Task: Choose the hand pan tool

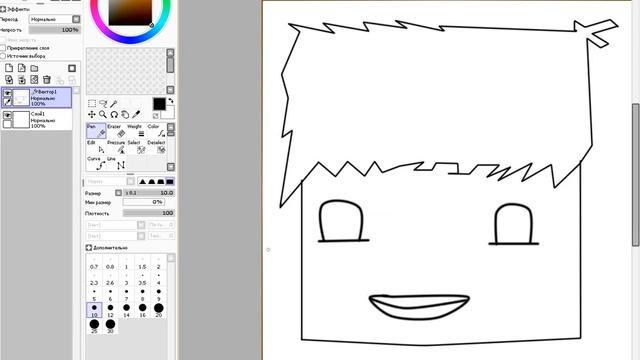Action: (x=125, y=115)
